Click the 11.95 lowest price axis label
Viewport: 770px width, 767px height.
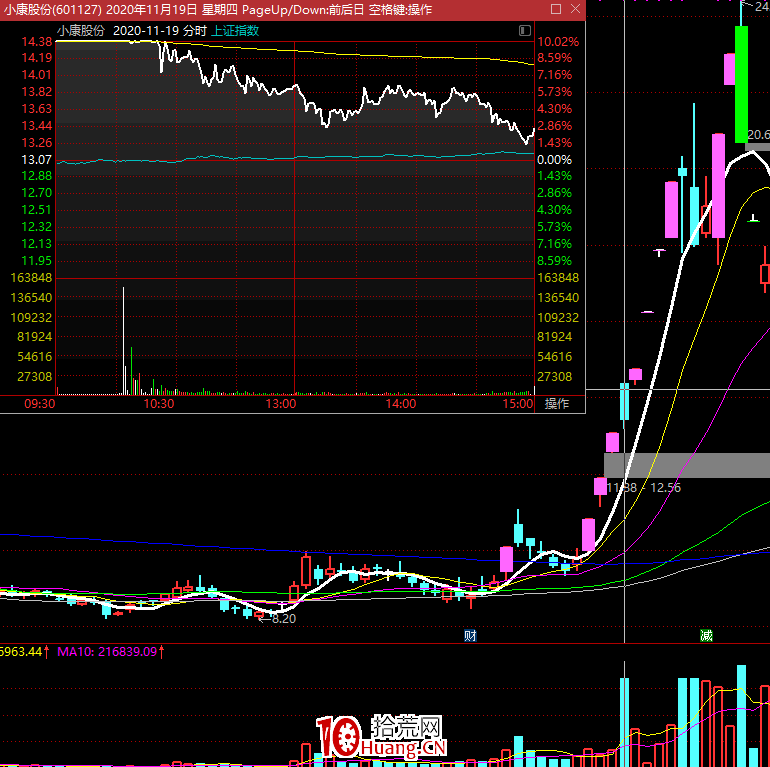(36, 261)
